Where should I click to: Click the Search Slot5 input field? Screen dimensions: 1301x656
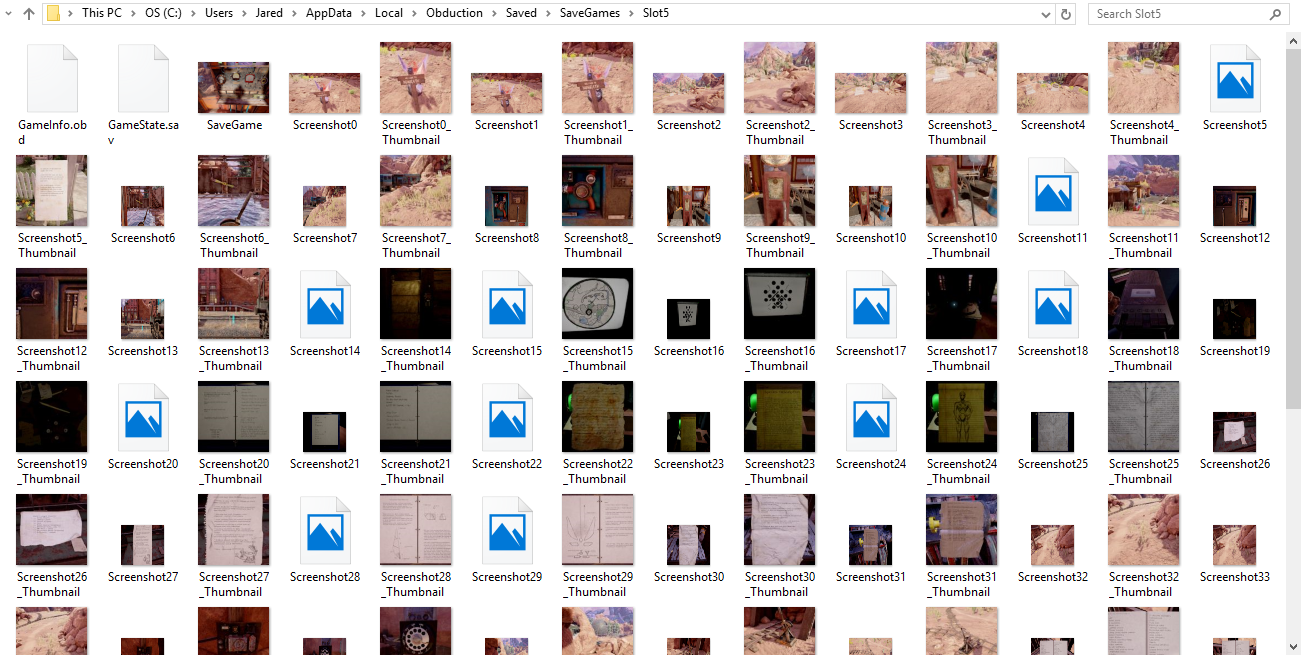point(1178,14)
